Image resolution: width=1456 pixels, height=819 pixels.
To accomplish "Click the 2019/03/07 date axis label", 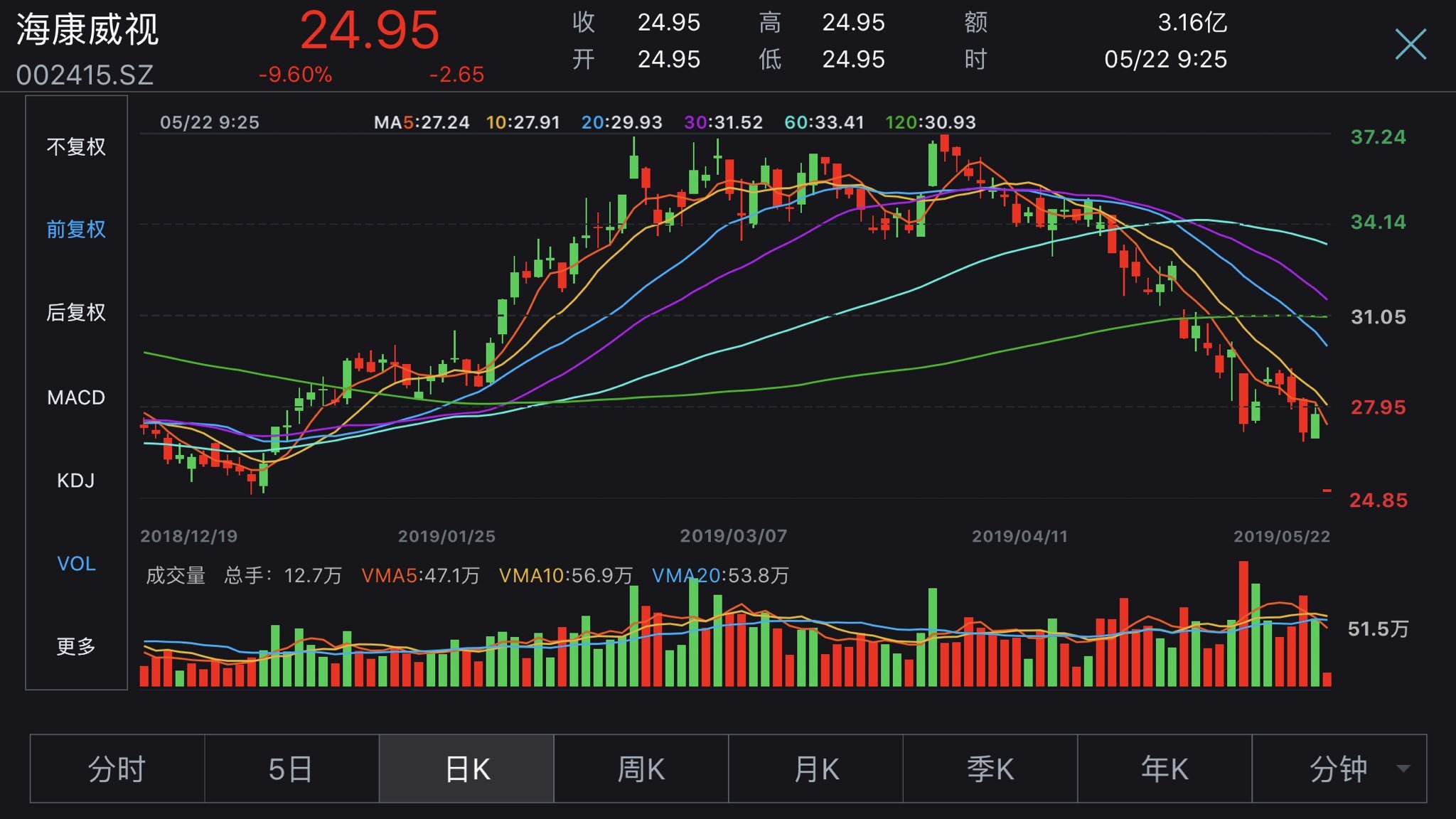I will coord(734,536).
